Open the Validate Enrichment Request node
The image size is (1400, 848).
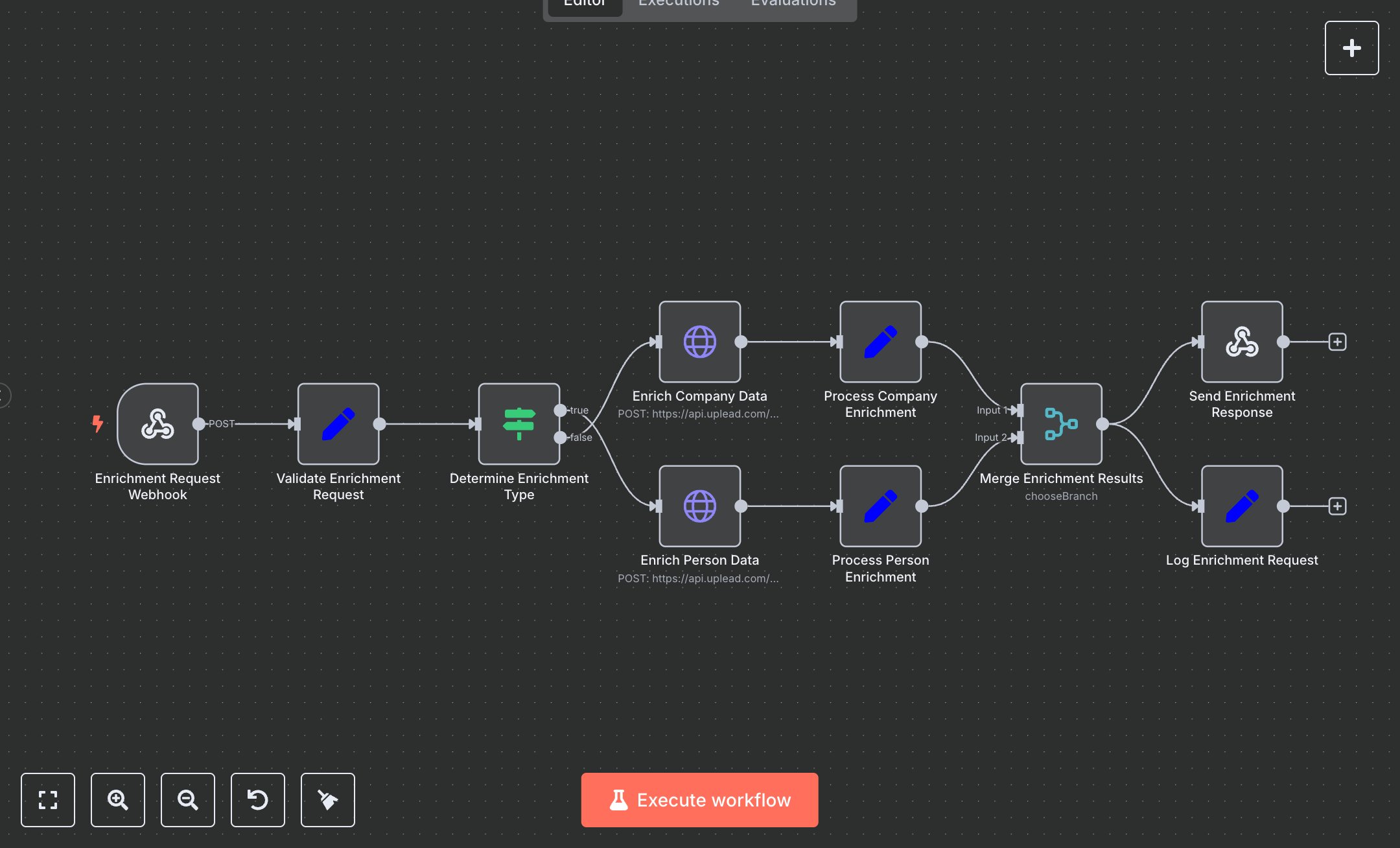[338, 424]
